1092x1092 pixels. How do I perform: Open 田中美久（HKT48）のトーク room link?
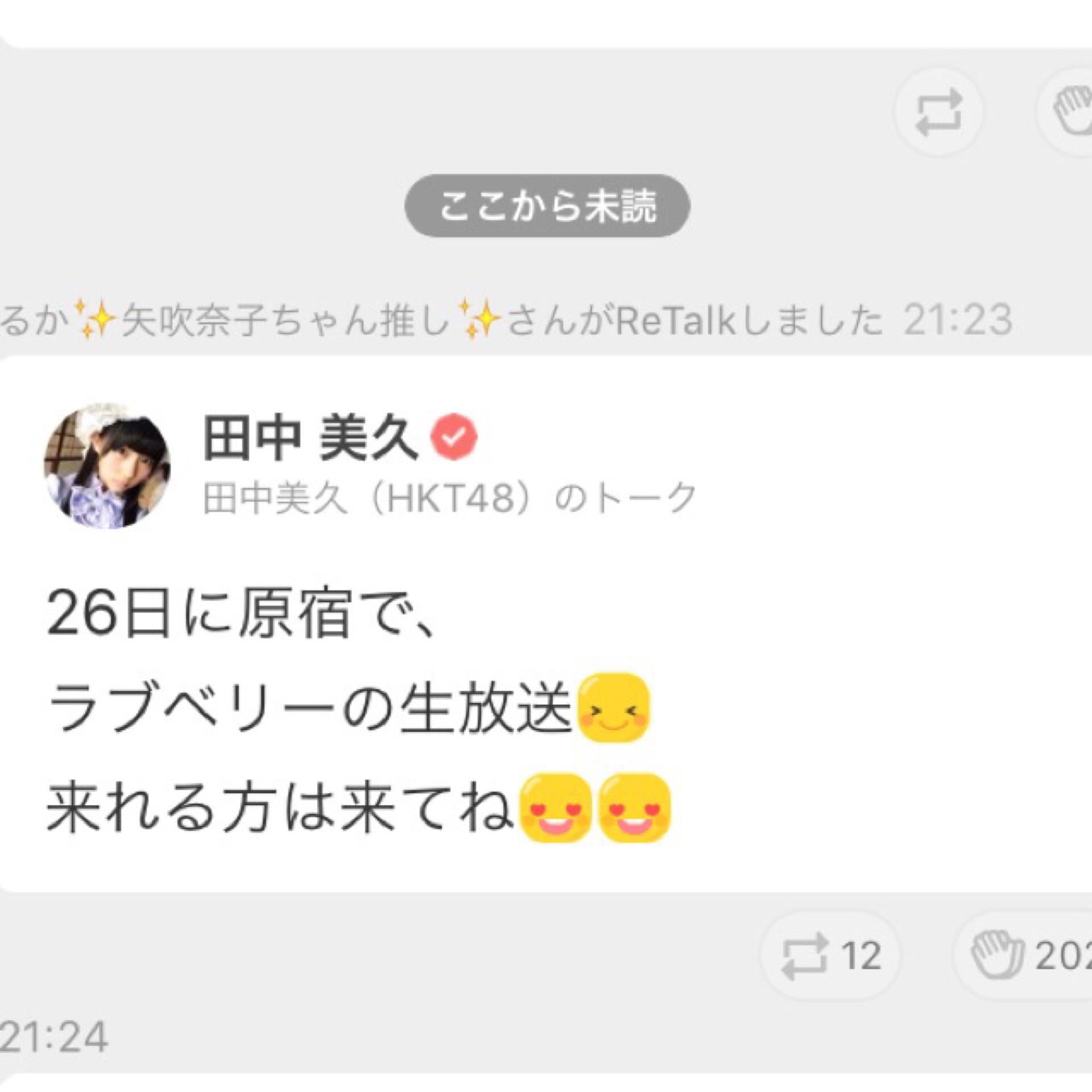pyautogui.click(x=449, y=498)
